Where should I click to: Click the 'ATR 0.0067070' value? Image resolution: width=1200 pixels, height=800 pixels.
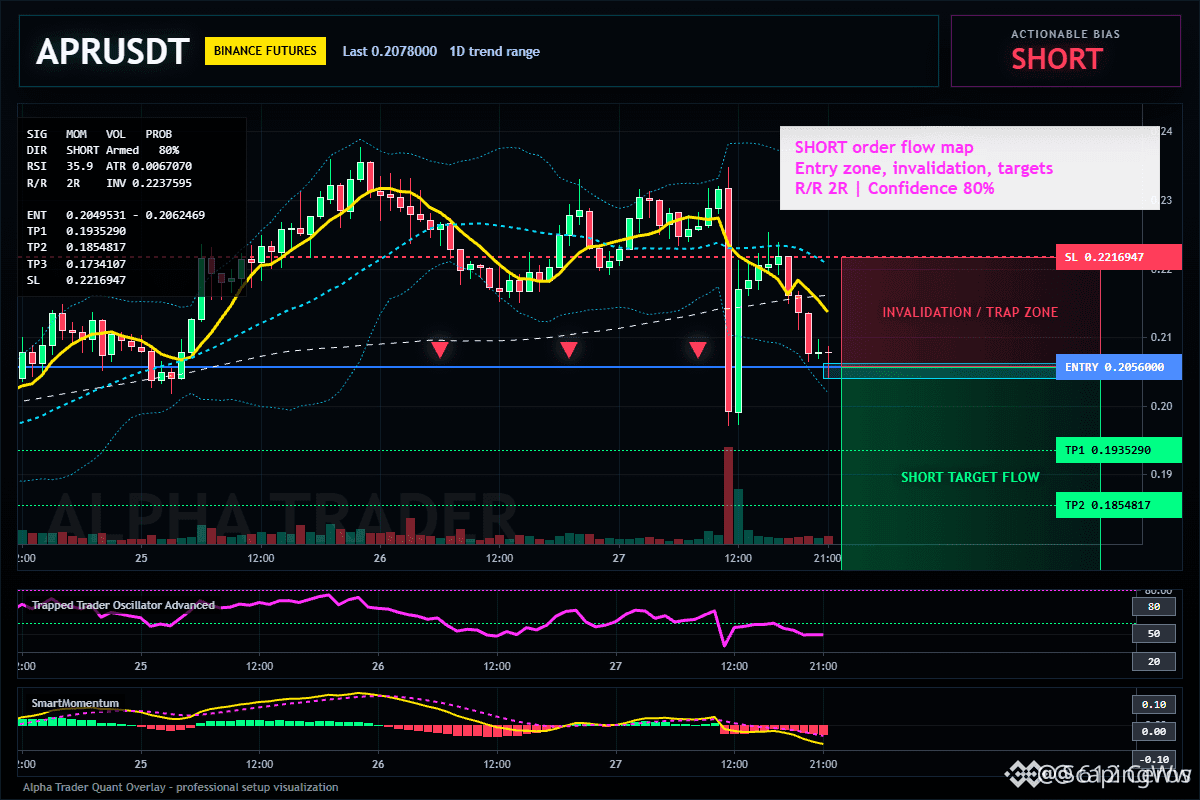pos(149,166)
